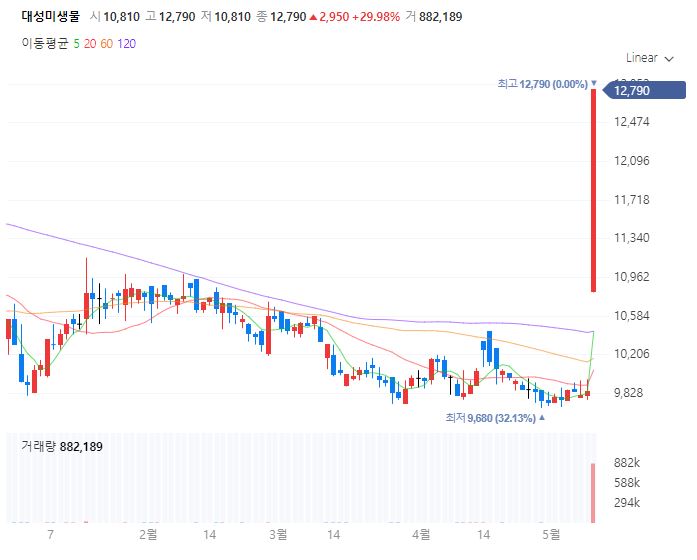Click the 11,718 price axis label
Viewport: 697px width, 560px height.
[x=632, y=200]
